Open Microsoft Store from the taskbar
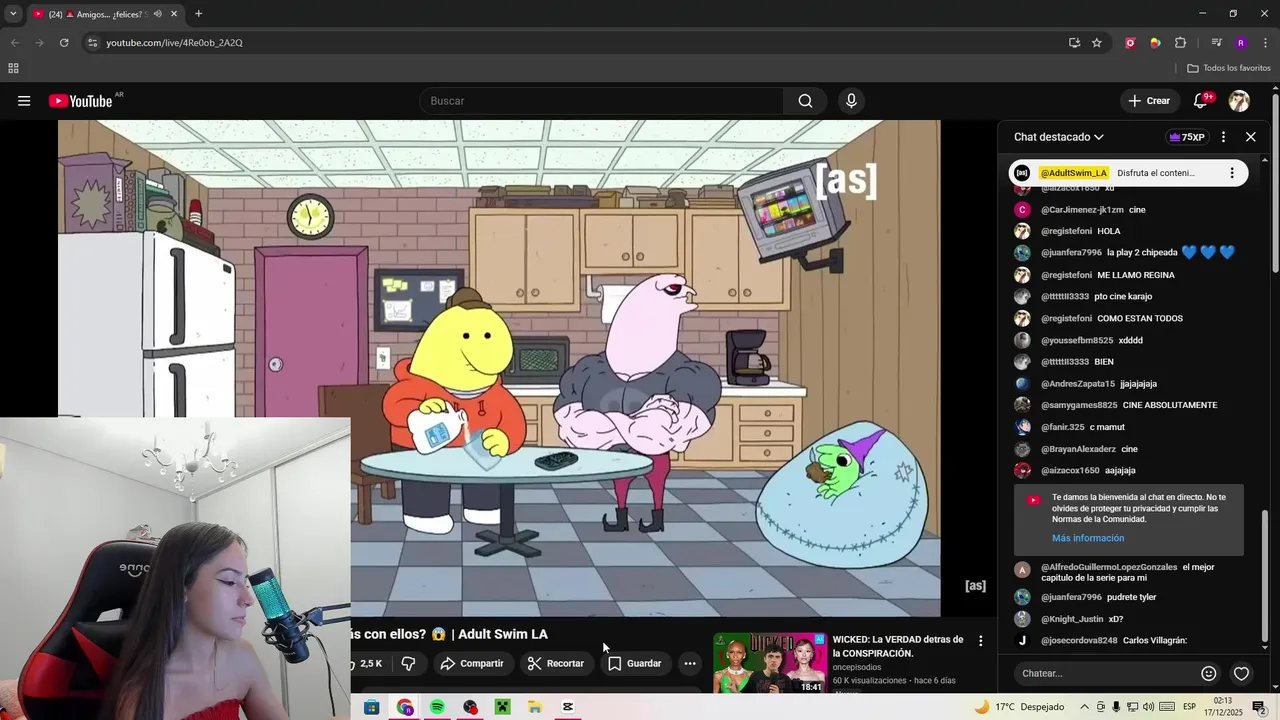 coord(372,707)
